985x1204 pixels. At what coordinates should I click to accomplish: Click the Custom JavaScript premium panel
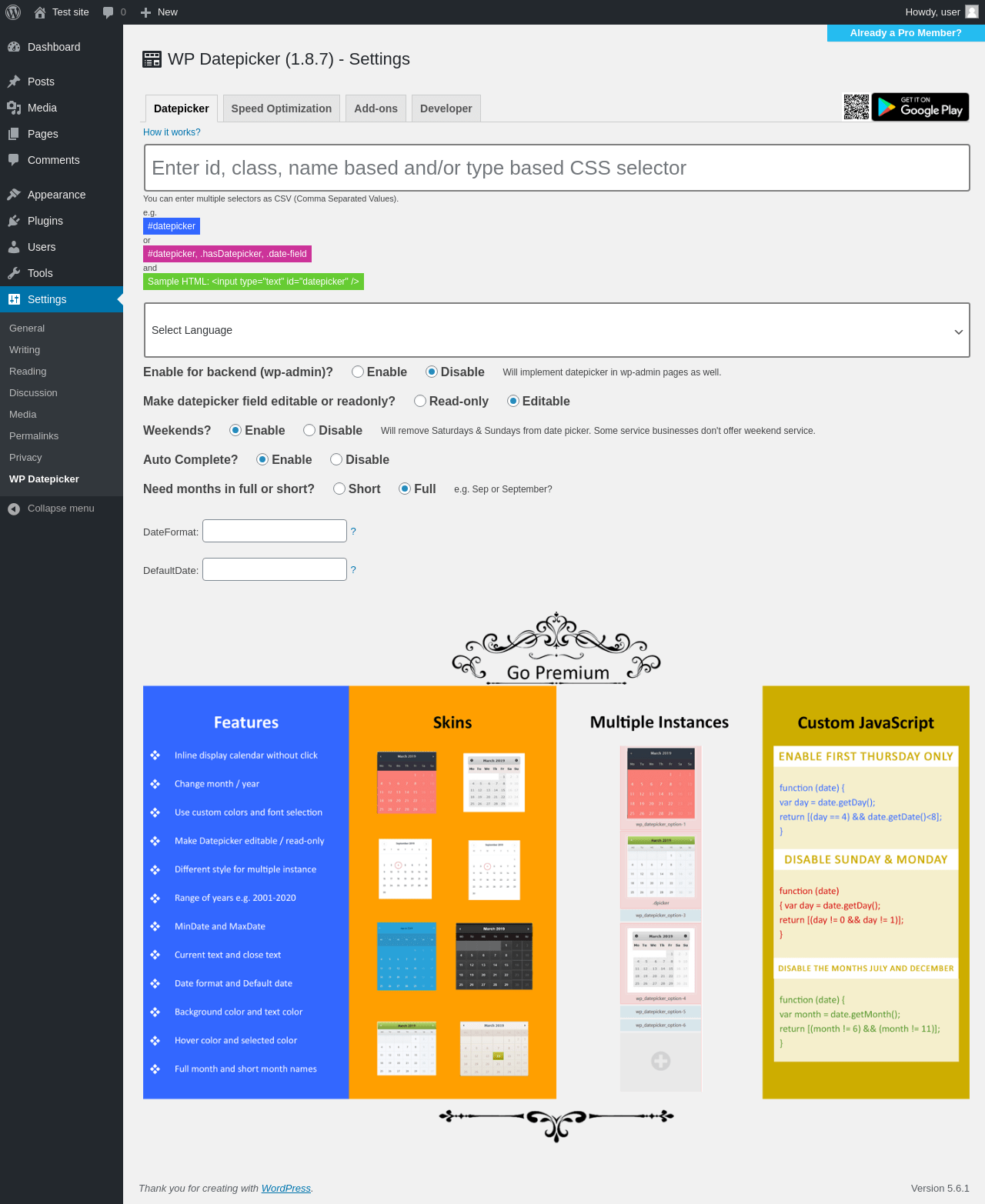(x=866, y=892)
